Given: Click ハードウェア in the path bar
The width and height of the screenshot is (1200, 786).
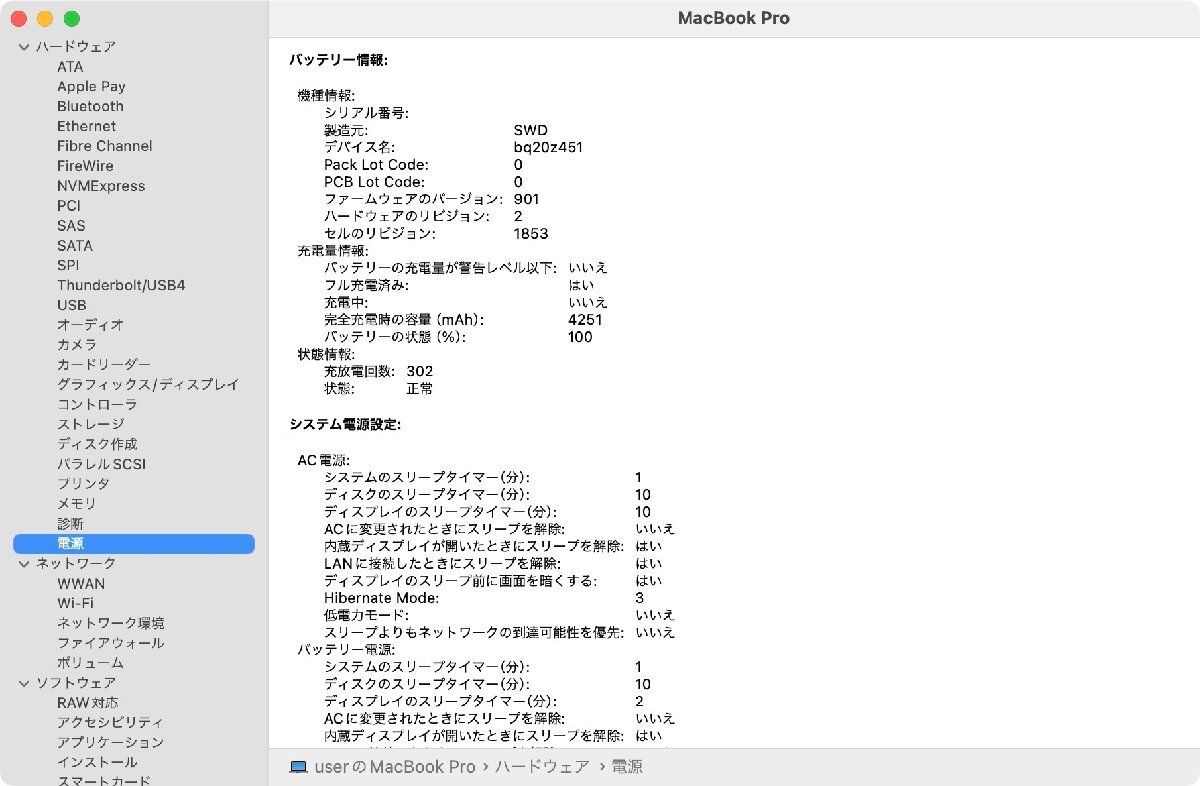Looking at the screenshot, I should (542, 767).
